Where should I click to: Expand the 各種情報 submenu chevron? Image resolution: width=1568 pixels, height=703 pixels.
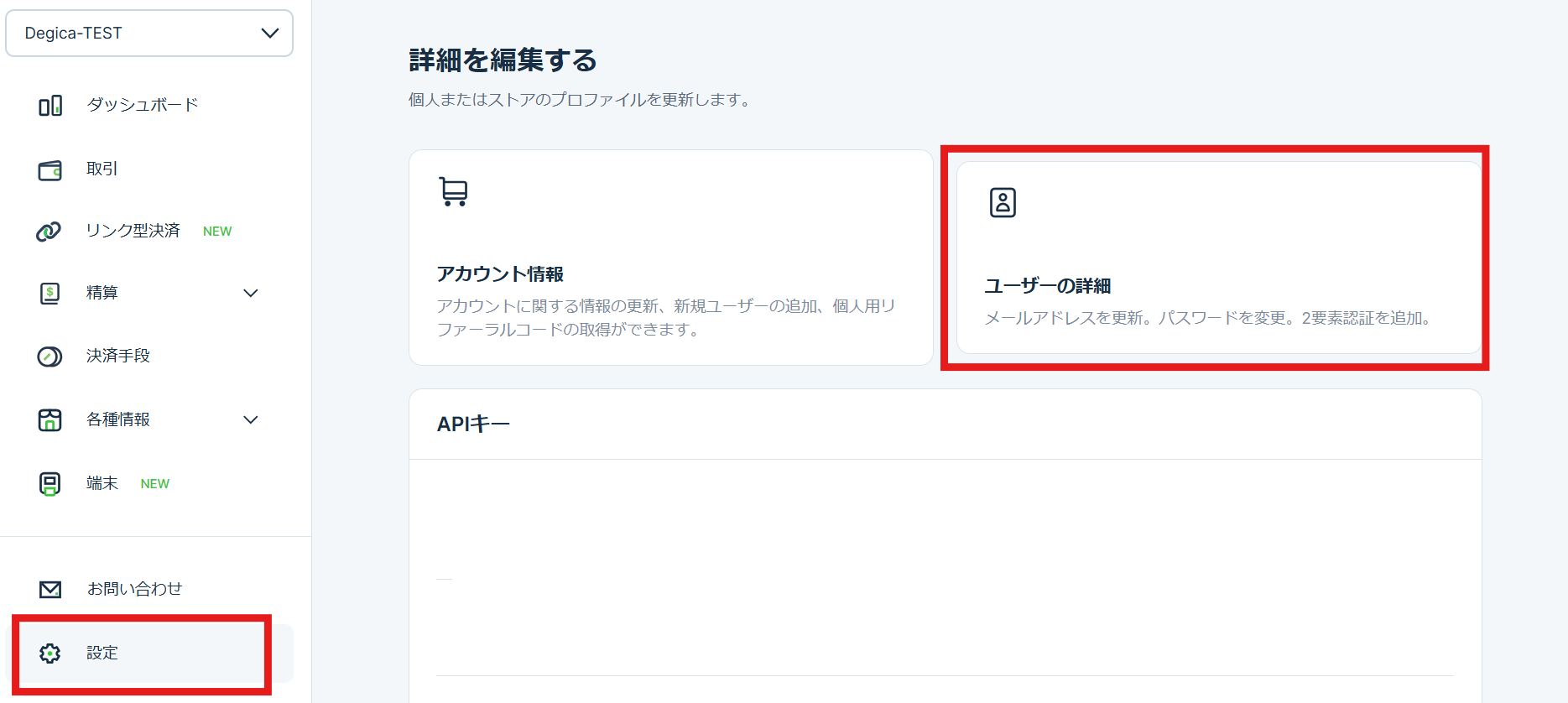click(250, 420)
